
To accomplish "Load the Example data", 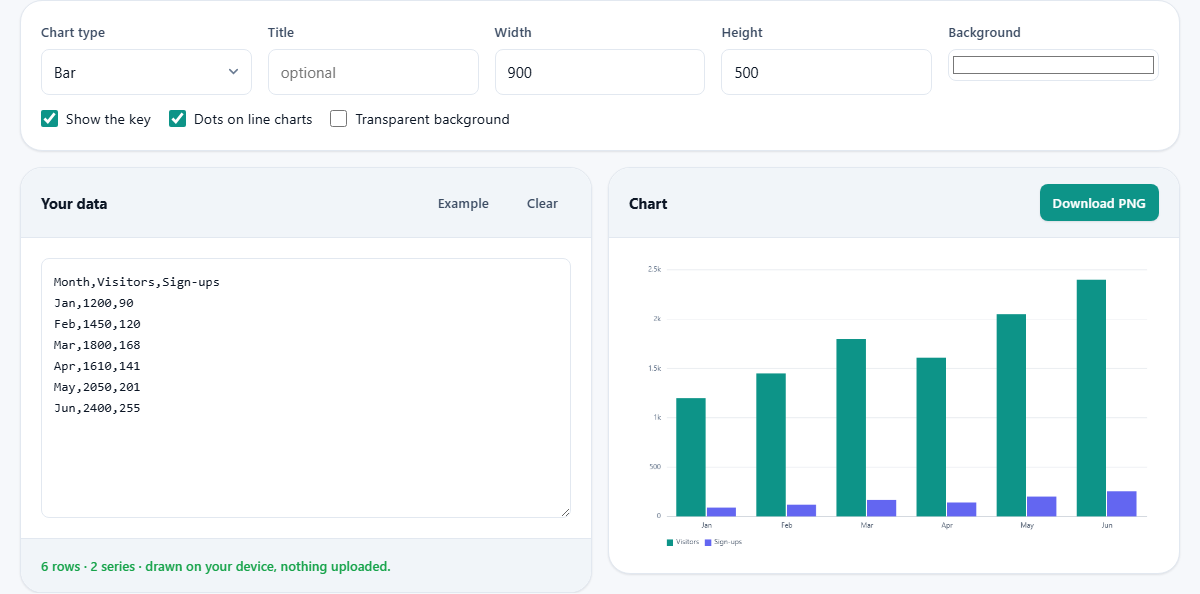I will pyautogui.click(x=463, y=203).
